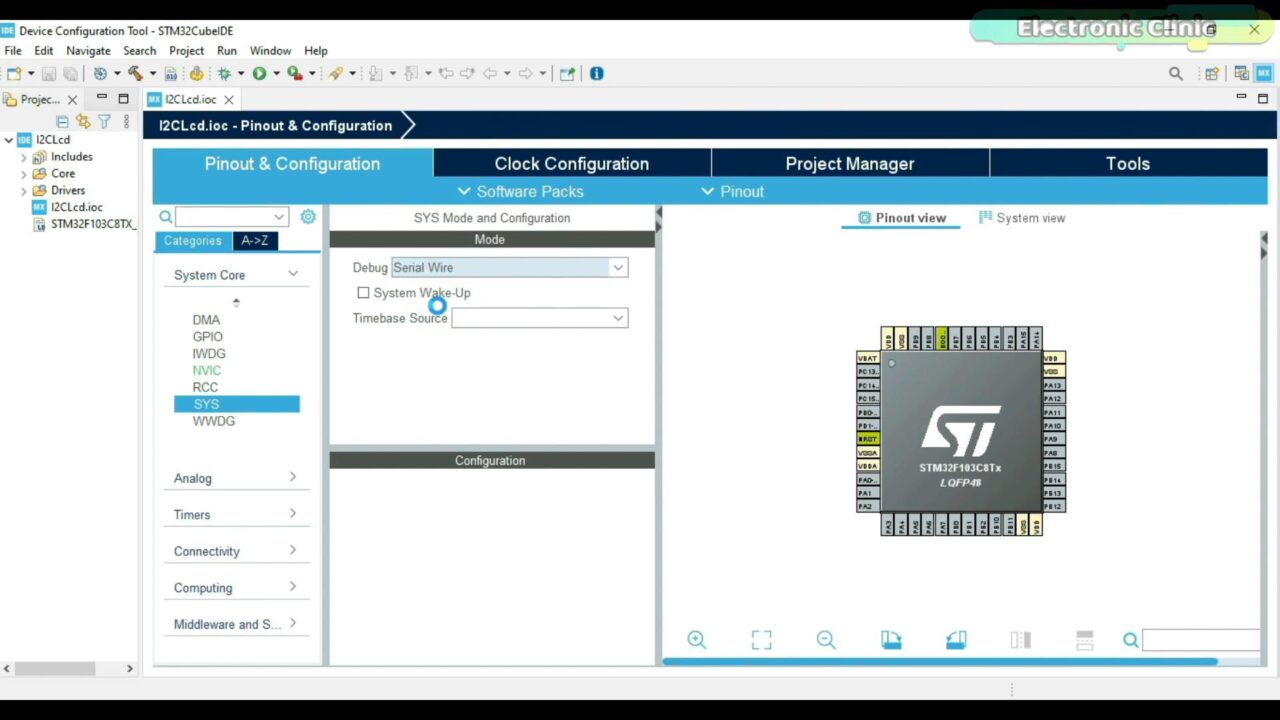Screen dimensions: 1280x720
Task: Select WWDG in System Core list
Action: point(214,421)
